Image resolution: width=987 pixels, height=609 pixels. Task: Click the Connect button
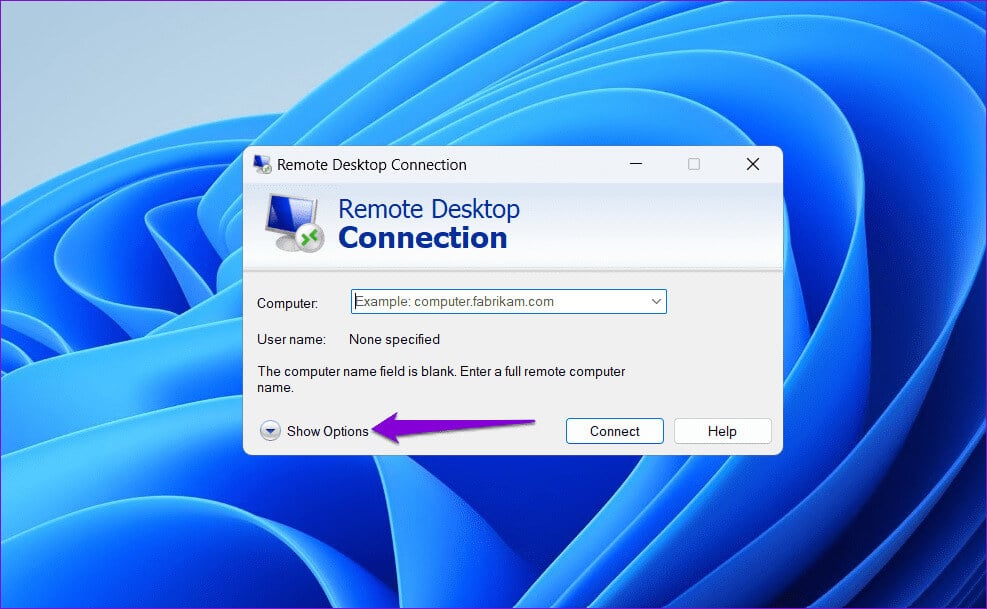pos(614,431)
